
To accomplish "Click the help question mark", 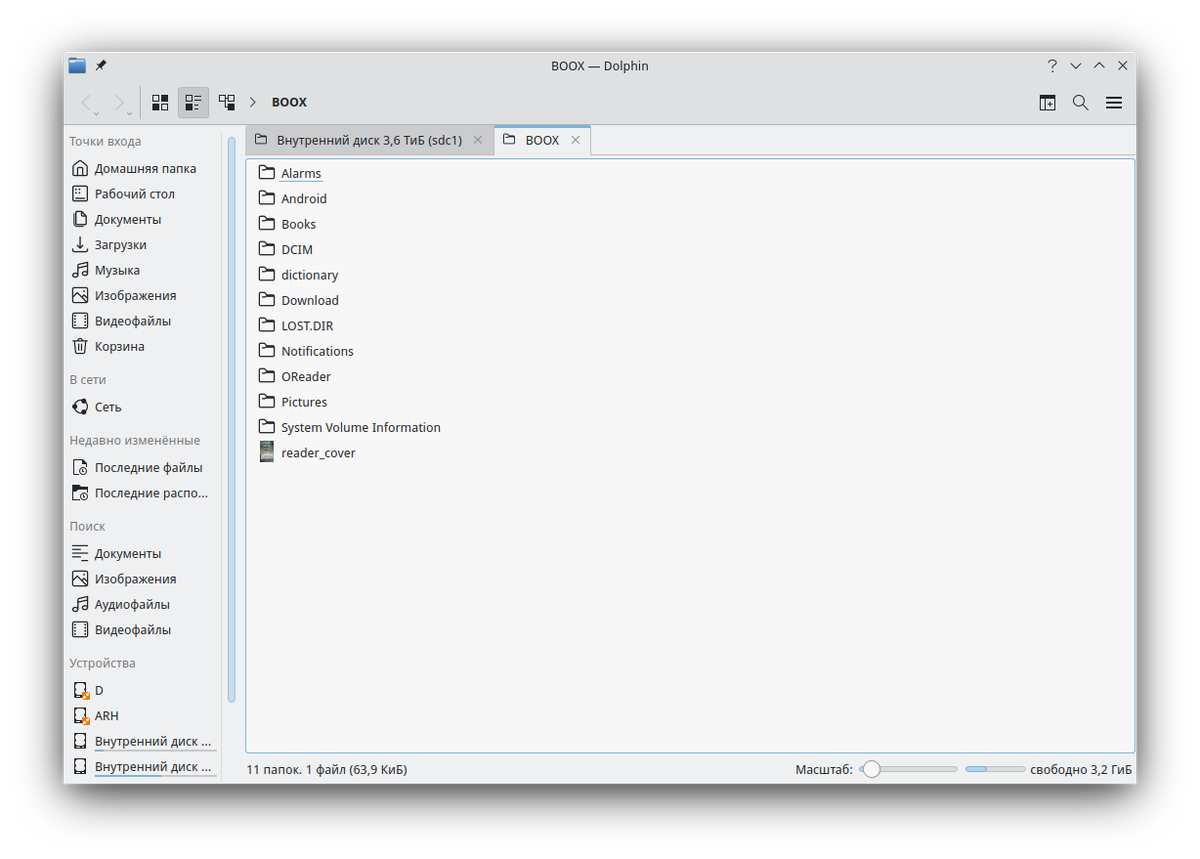I will click(1052, 66).
